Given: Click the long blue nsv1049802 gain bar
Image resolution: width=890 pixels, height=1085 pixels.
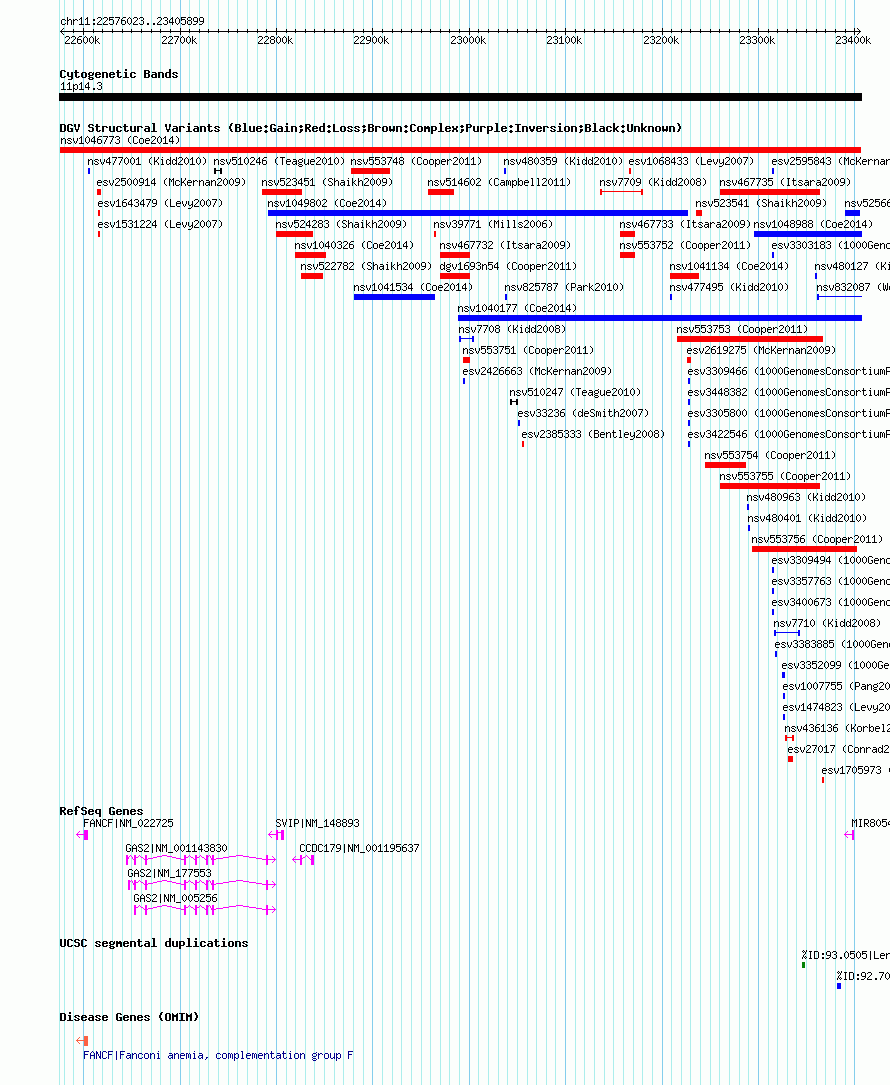Looking at the screenshot, I should click(x=478, y=213).
